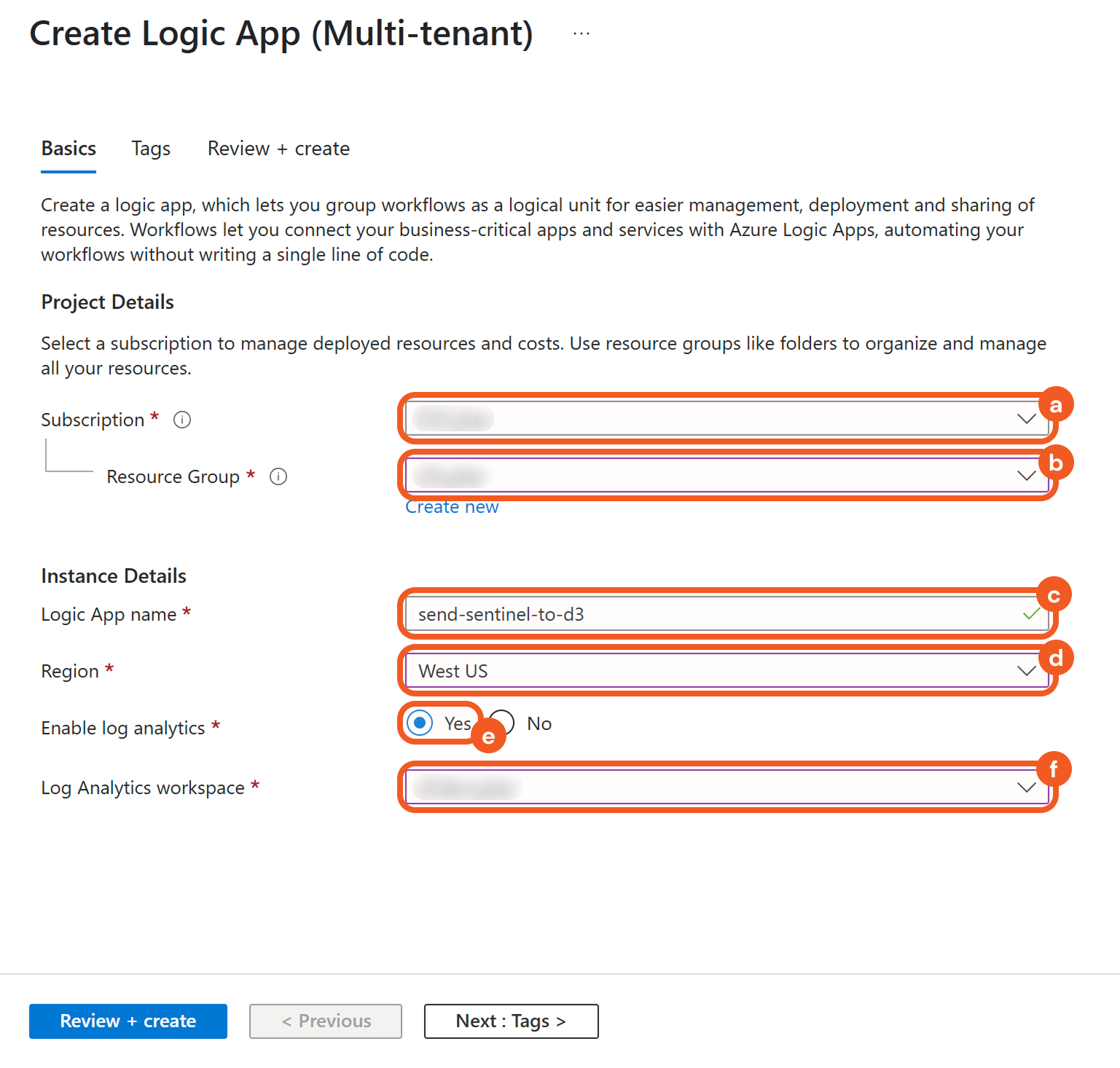
Task: Select Yes for Enable log analytics
Action: pos(420,723)
